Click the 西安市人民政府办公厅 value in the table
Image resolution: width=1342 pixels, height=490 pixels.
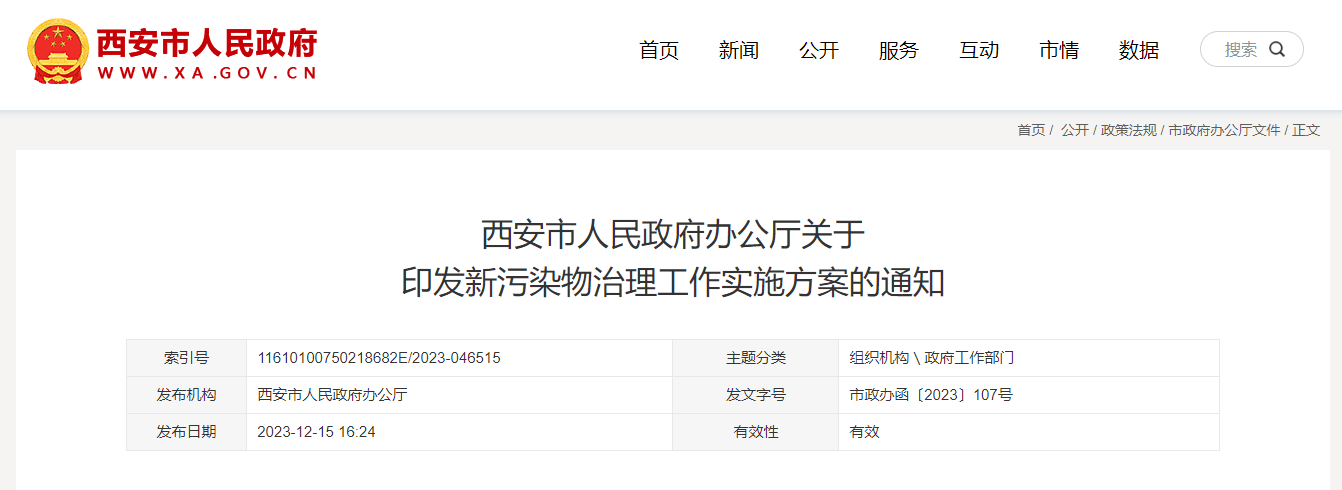coord(332,395)
